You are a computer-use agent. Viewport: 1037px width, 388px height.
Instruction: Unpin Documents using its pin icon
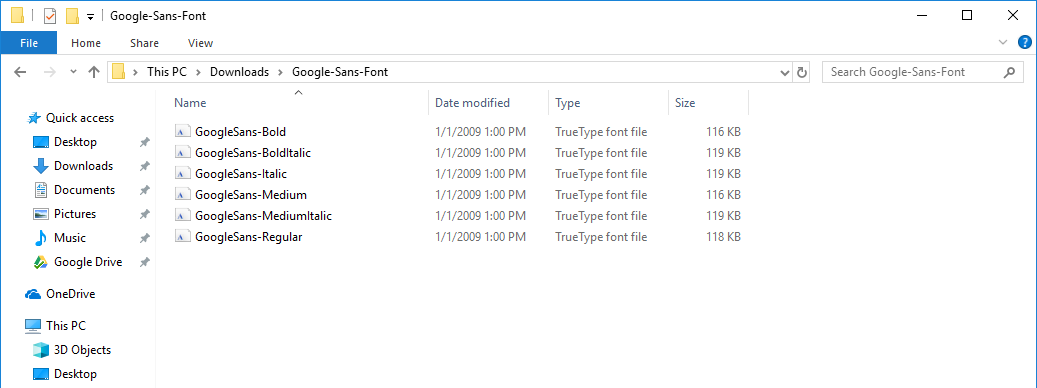[144, 190]
